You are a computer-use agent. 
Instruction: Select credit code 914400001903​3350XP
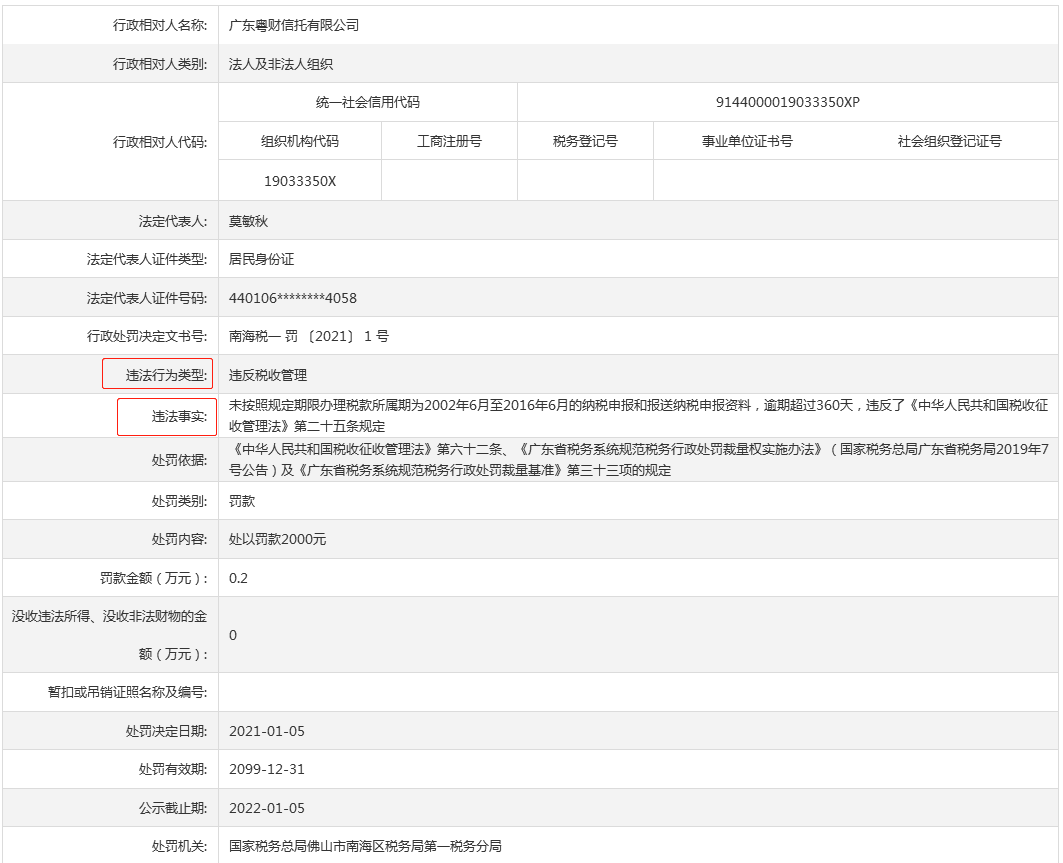pyautogui.click(x=788, y=102)
